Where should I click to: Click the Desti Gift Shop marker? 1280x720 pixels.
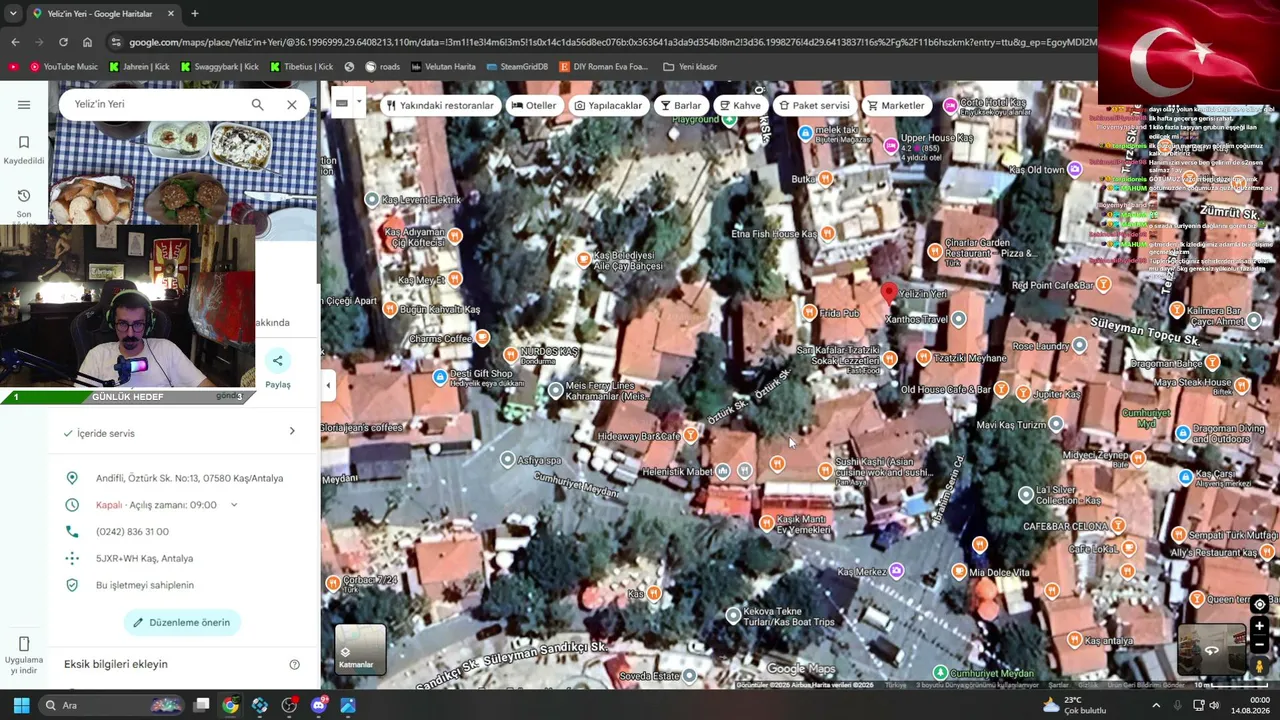439,377
